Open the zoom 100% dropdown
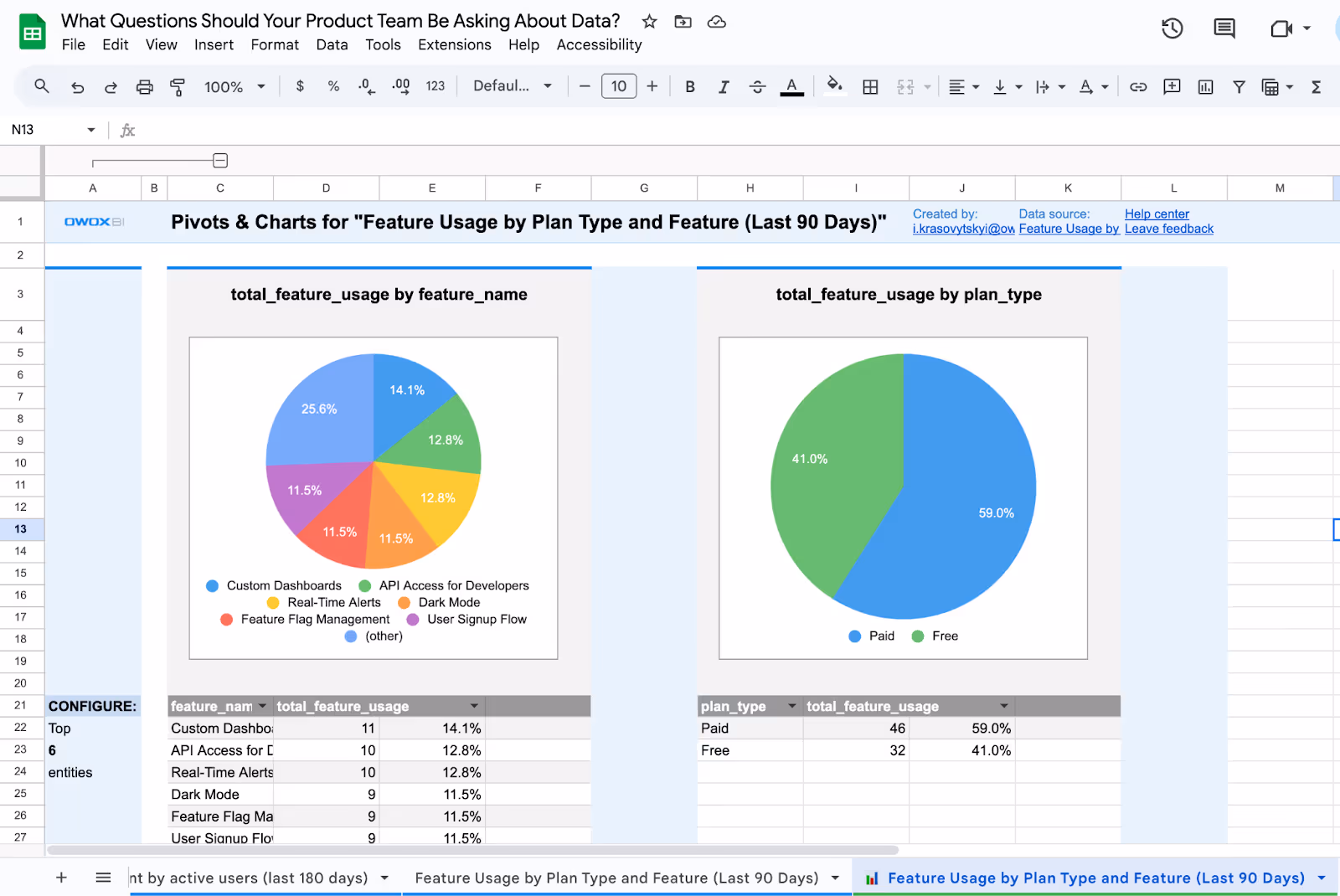The width and height of the screenshot is (1340, 896). 234,86
